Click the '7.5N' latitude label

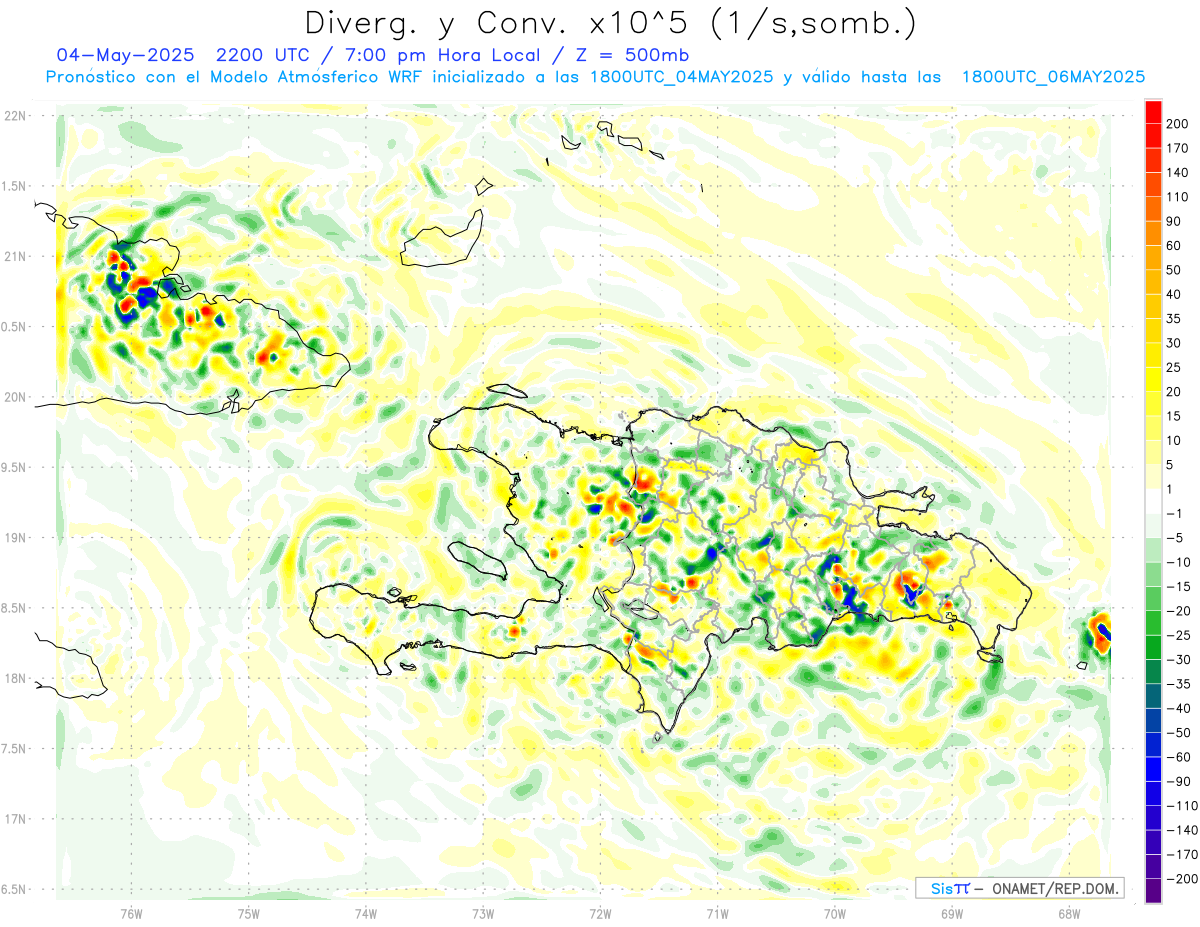[15, 749]
